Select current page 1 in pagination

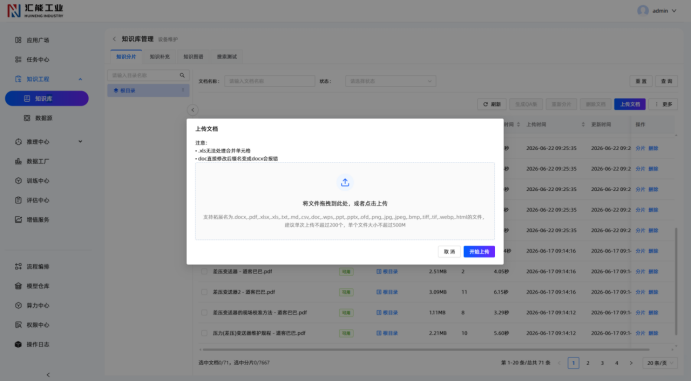[573, 363]
